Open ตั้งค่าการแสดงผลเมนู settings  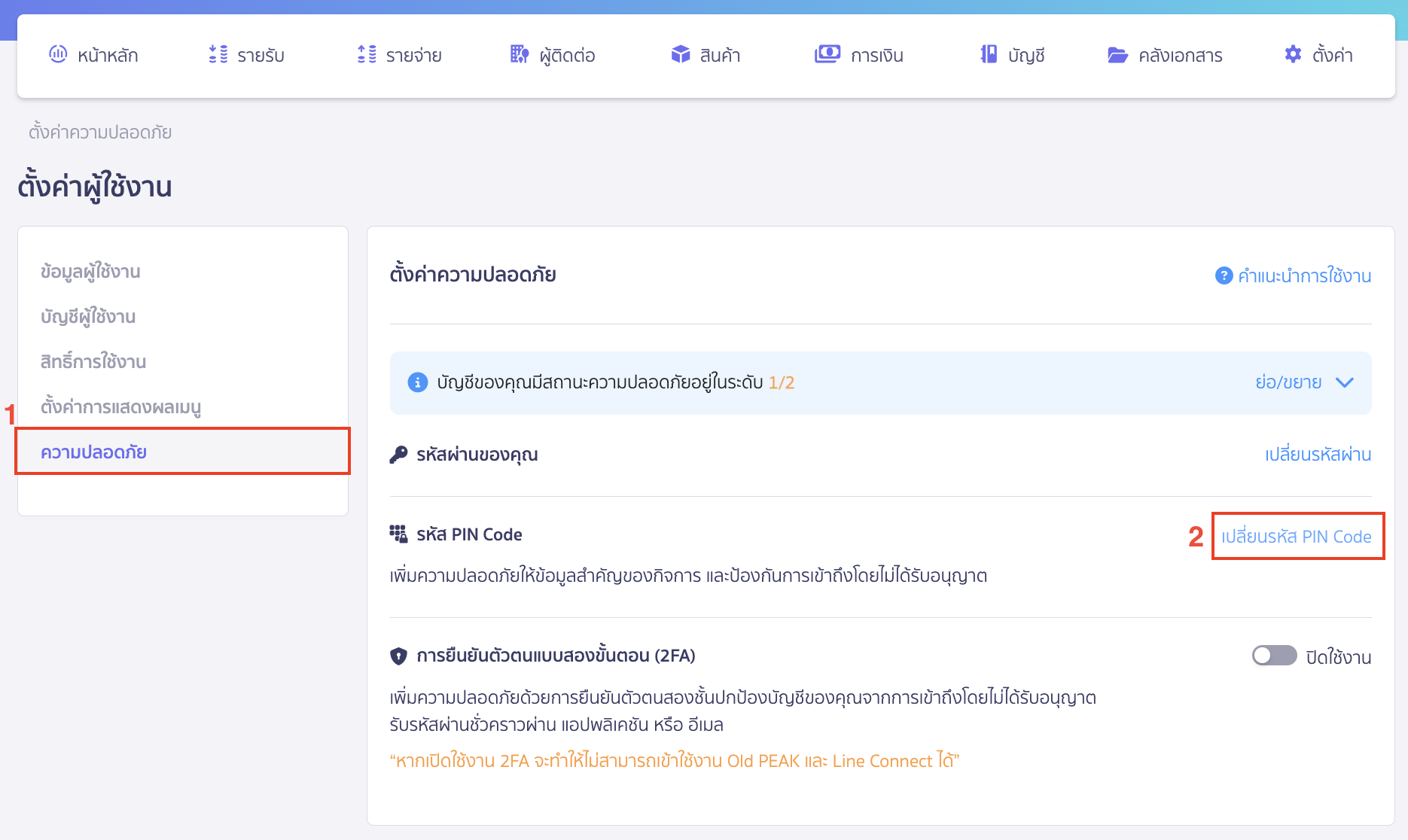(120, 406)
